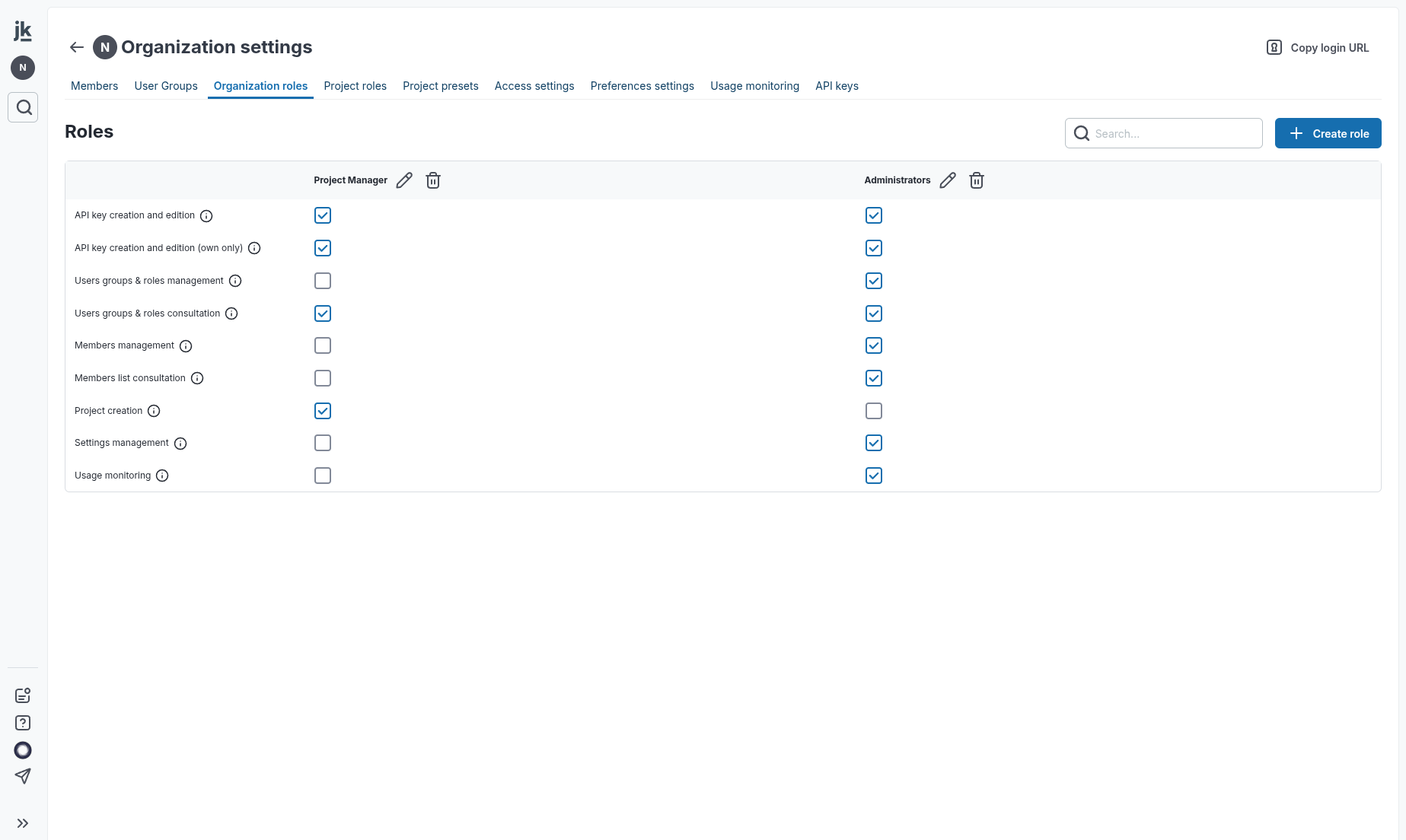Image resolution: width=1406 pixels, height=840 pixels.
Task: Click the Roles heading
Action: 89,132
